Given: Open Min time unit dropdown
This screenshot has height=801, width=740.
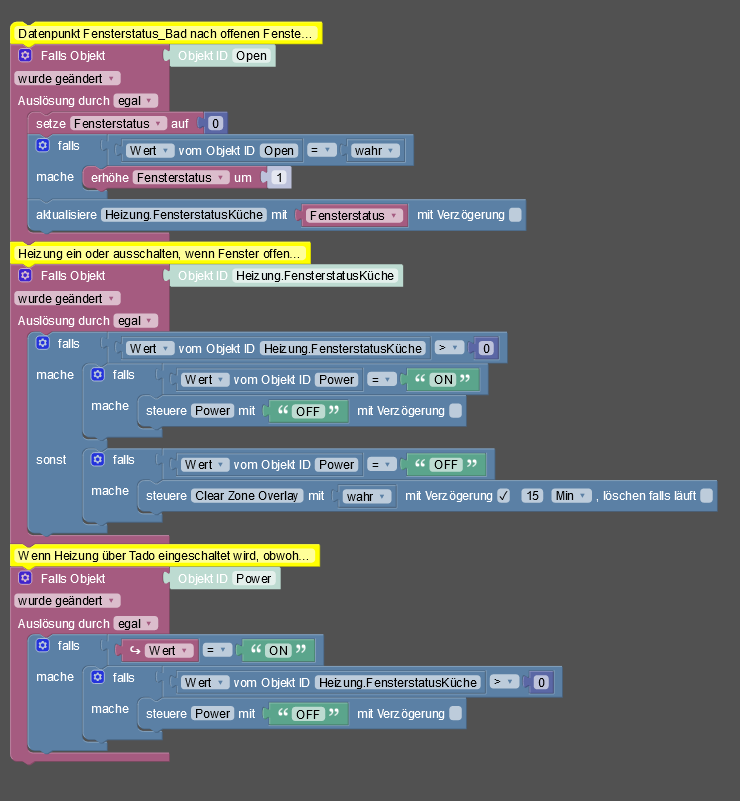Looking at the screenshot, I should [571, 496].
